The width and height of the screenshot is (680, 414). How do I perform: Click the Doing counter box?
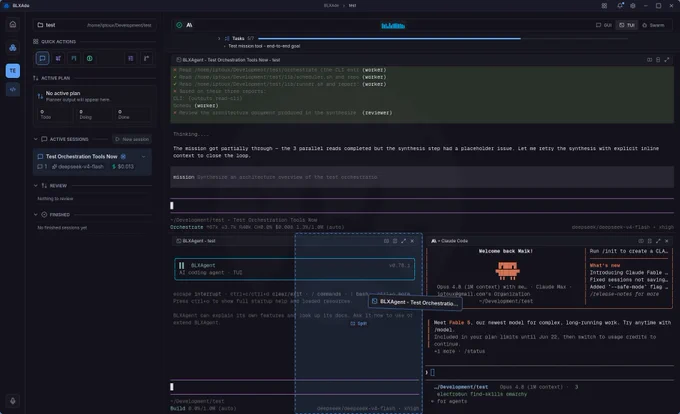tap(93, 114)
